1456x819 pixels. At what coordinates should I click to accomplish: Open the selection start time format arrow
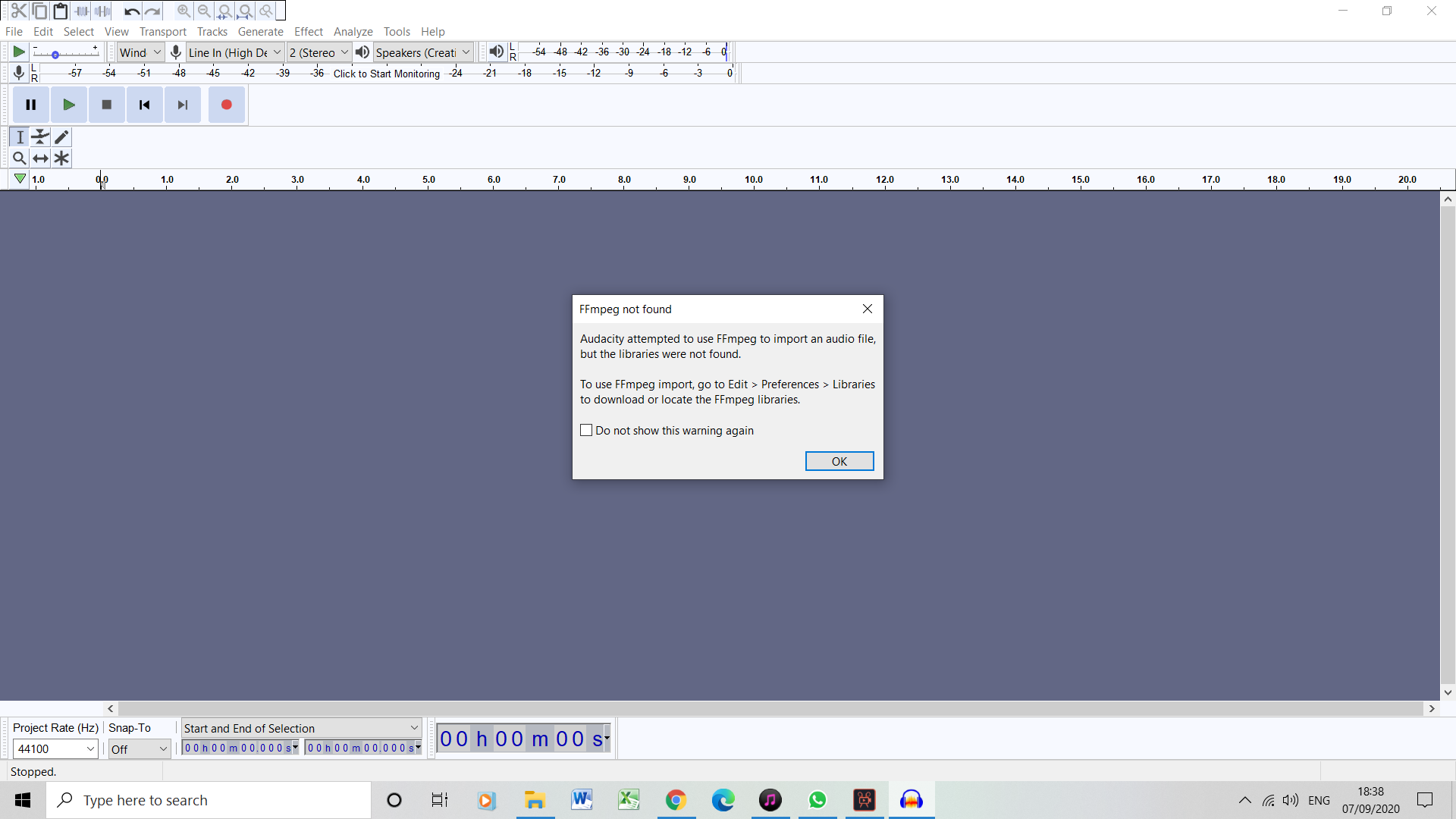[x=296, y=747]
